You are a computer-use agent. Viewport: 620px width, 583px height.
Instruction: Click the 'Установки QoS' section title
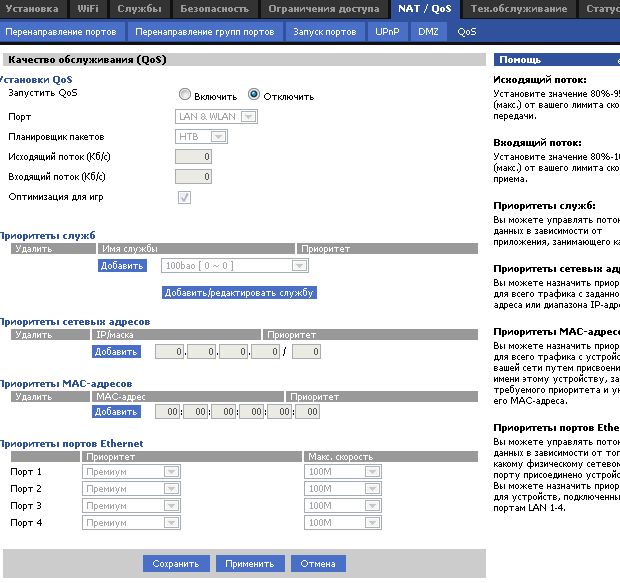tap(36, 80)
